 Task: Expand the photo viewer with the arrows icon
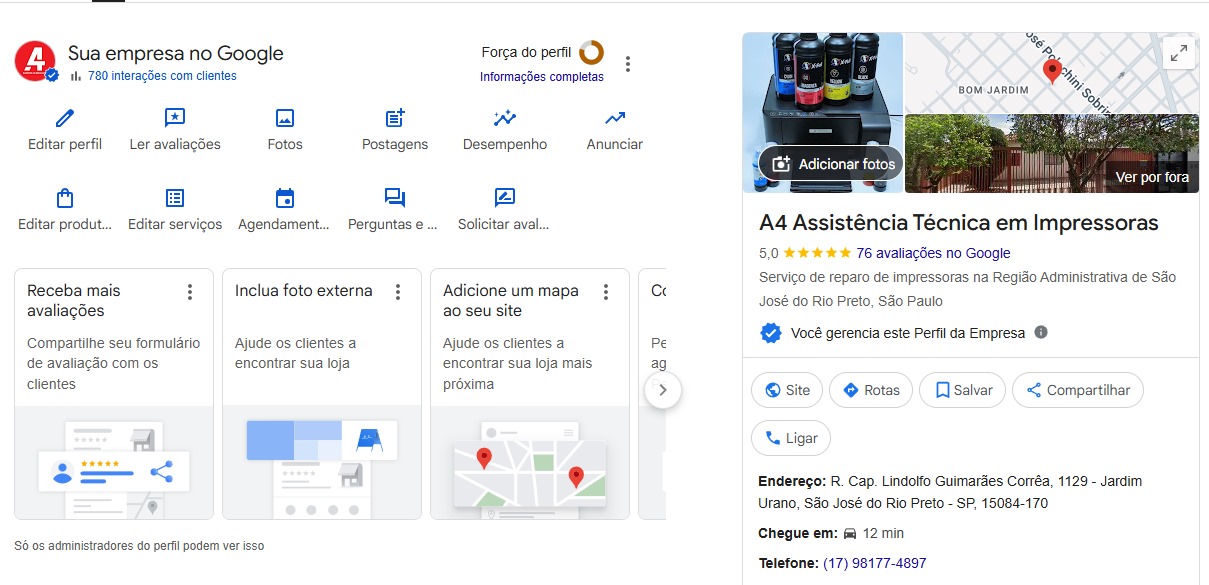(x=1179, y=54)
